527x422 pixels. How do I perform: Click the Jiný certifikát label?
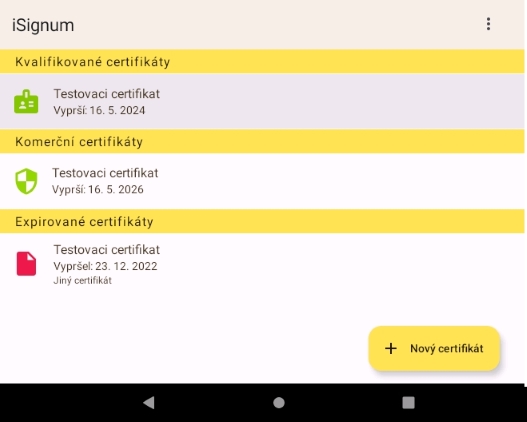tap(82, 281)
